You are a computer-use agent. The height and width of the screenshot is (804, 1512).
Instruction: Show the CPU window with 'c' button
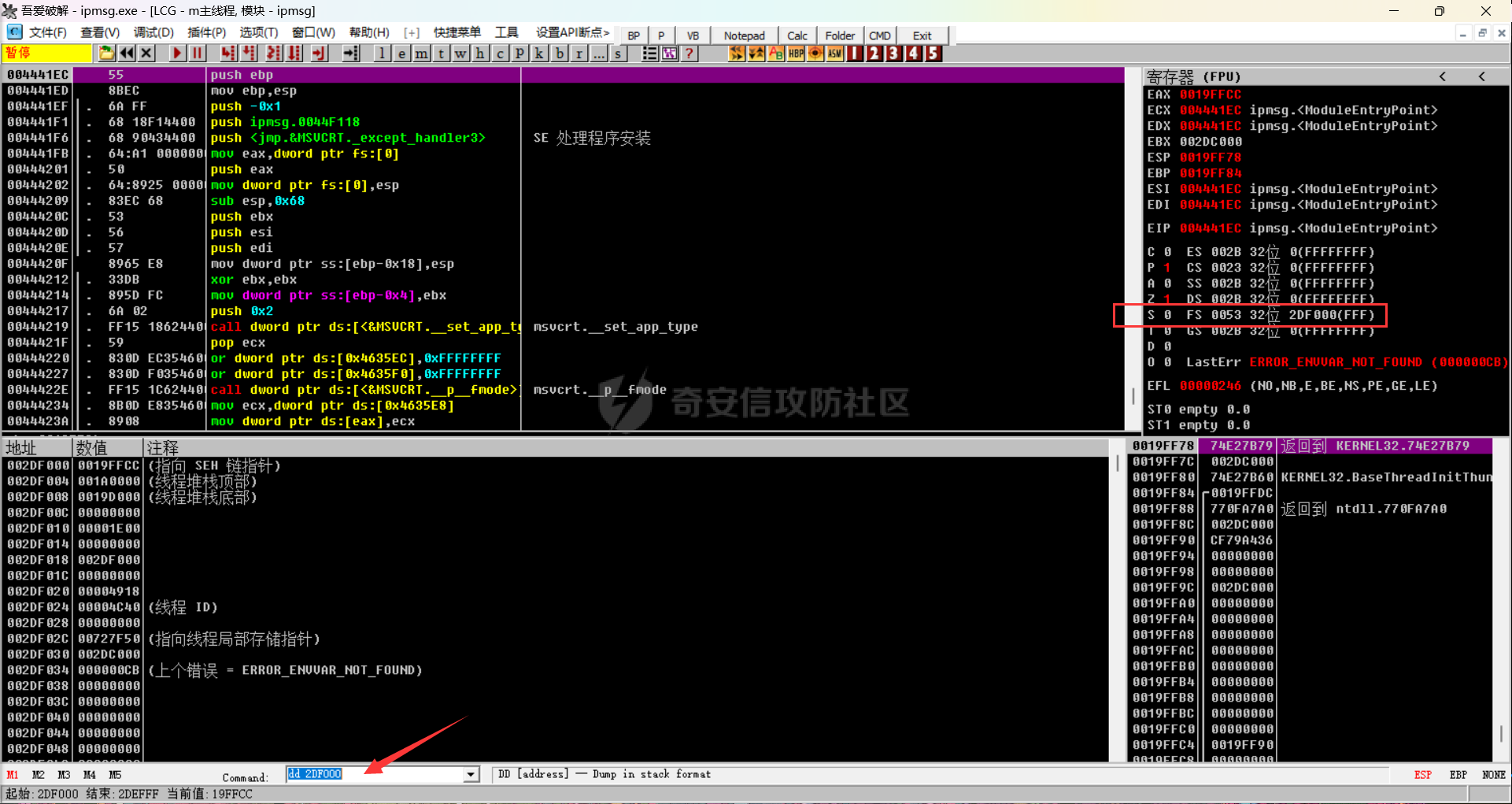point(500,54)
